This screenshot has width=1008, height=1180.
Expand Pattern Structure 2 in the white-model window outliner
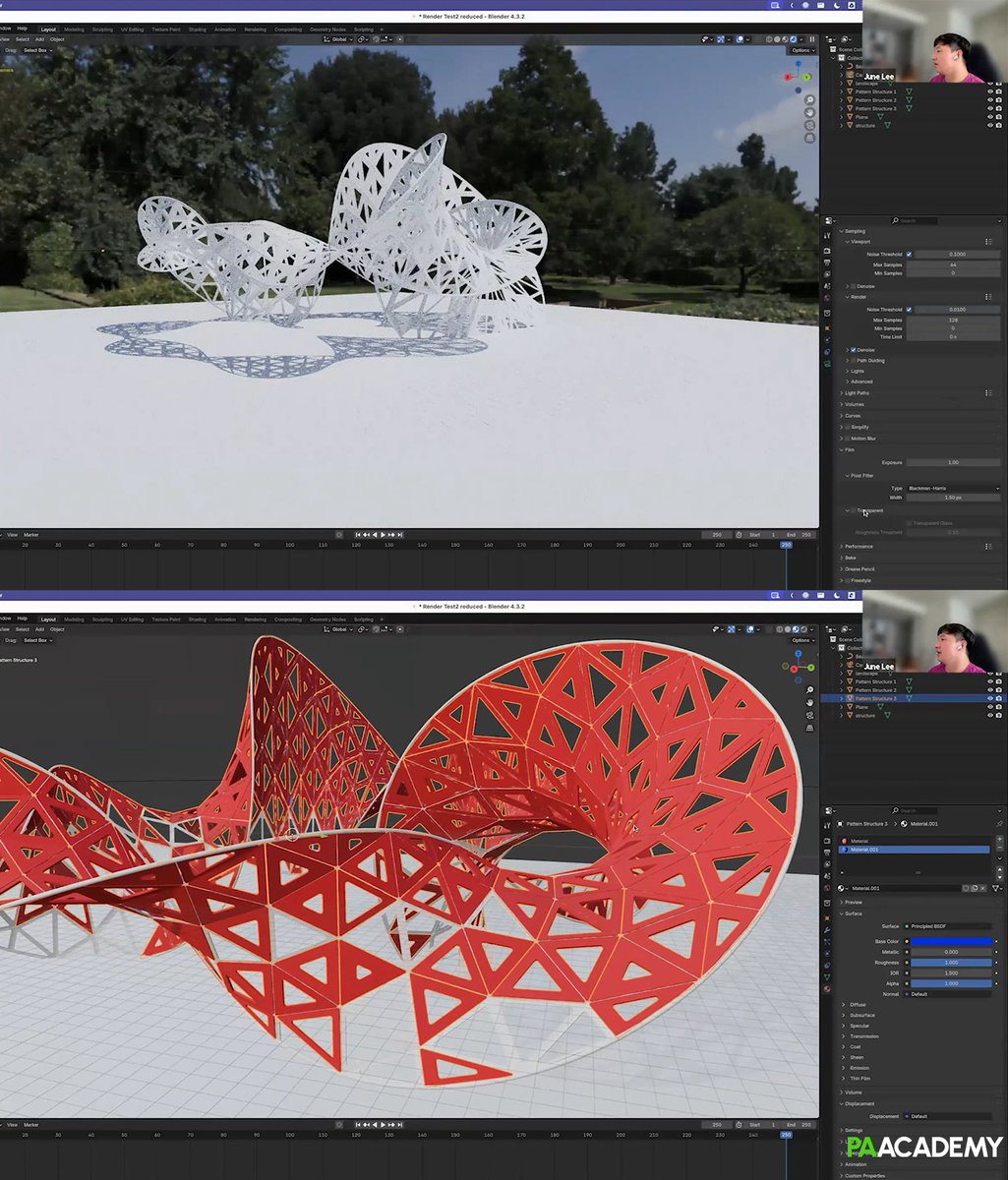(x=841, y=100)
